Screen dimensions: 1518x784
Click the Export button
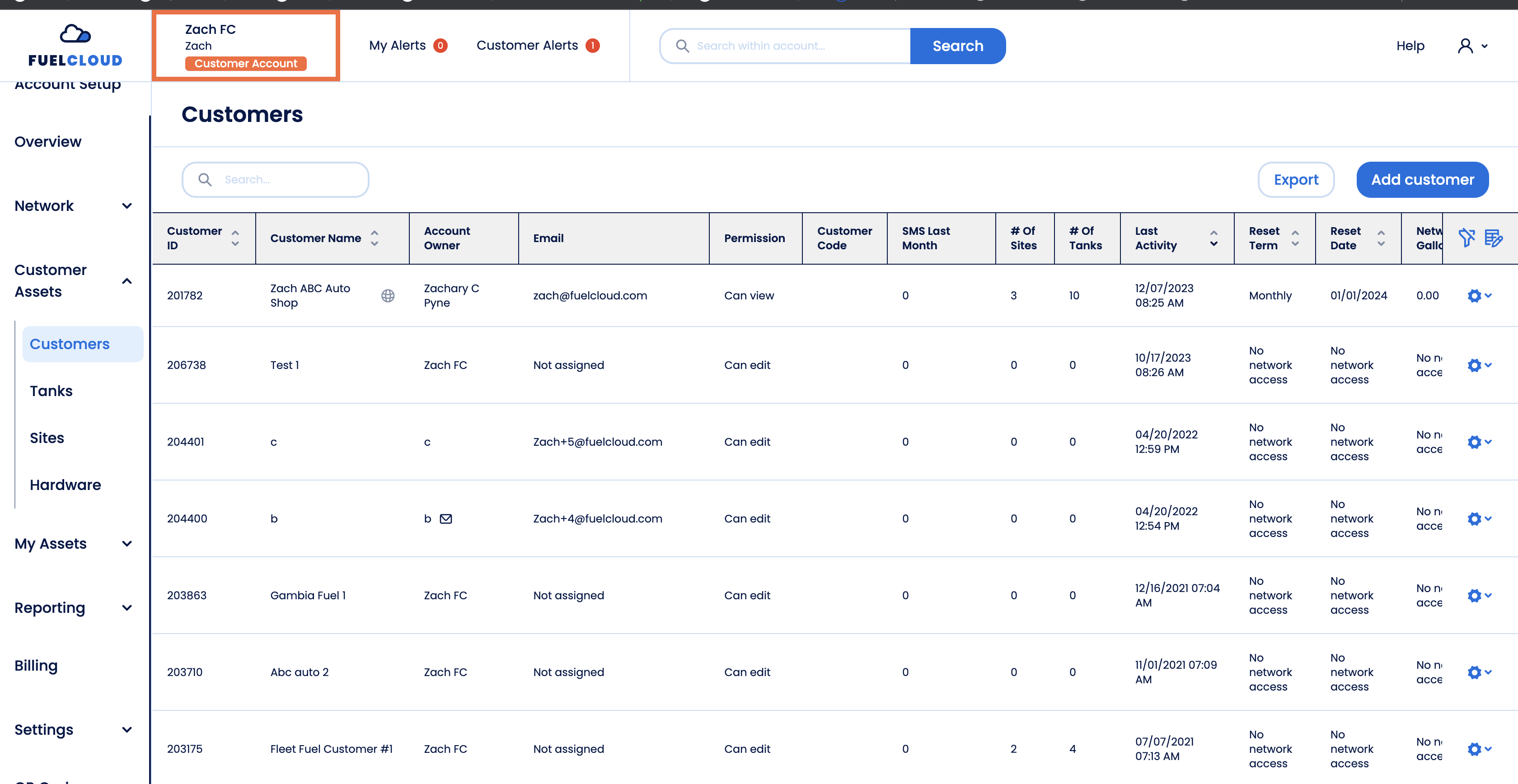(x=1296, y=180)
